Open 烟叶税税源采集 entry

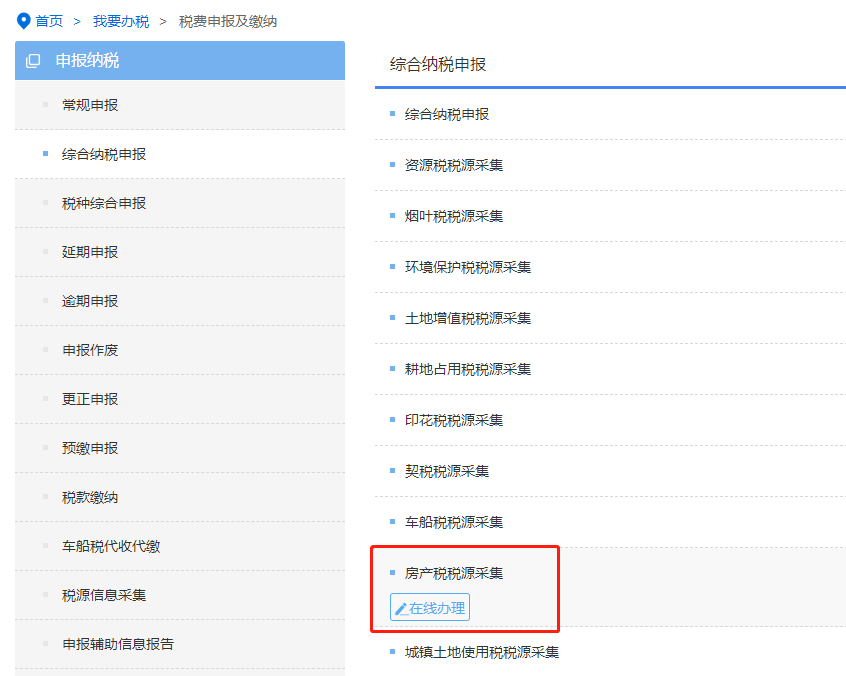click(454, 216)
